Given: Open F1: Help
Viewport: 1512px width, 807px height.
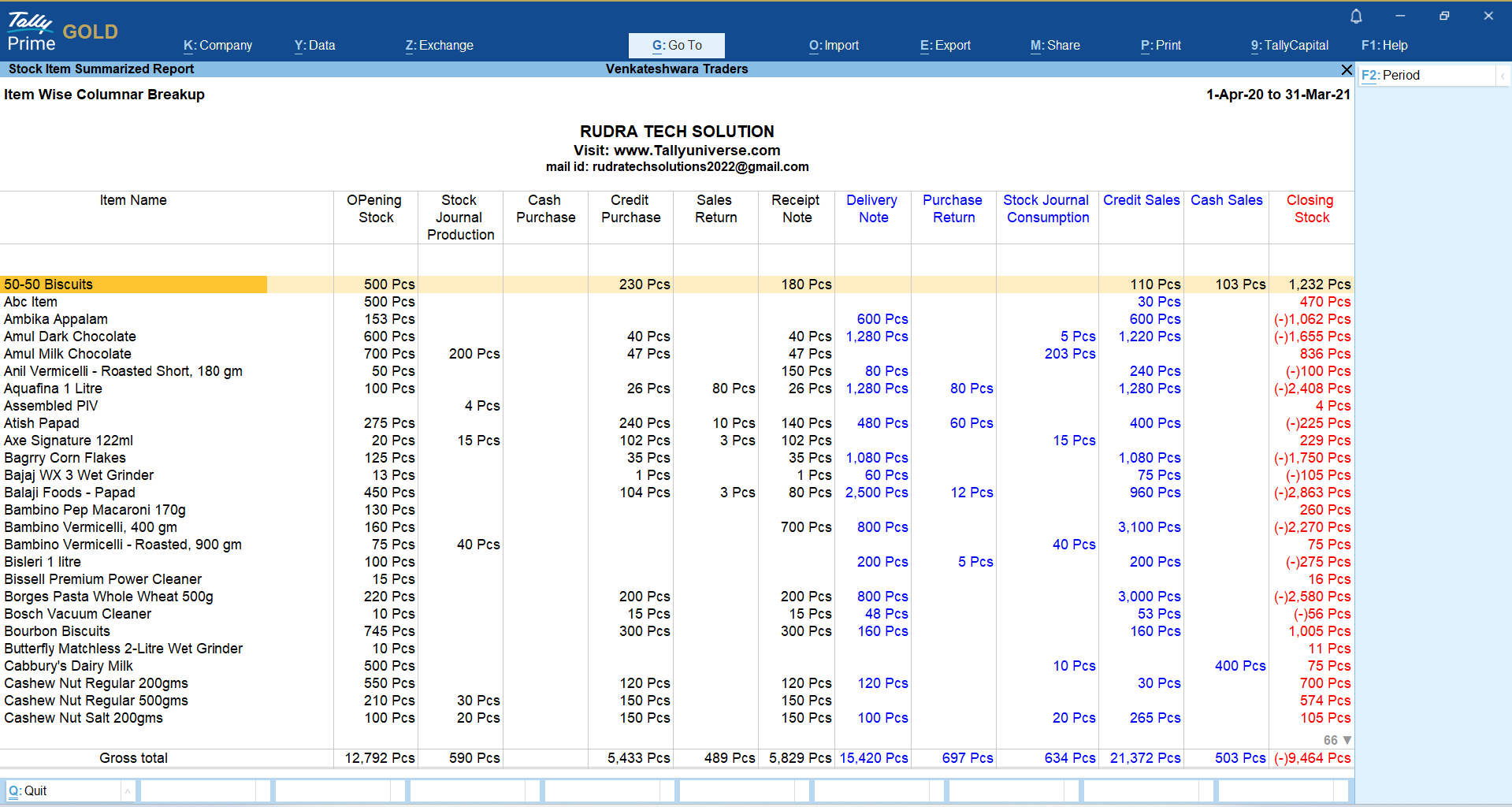Looking at the screenshot, I should [x=1384, y=46].
